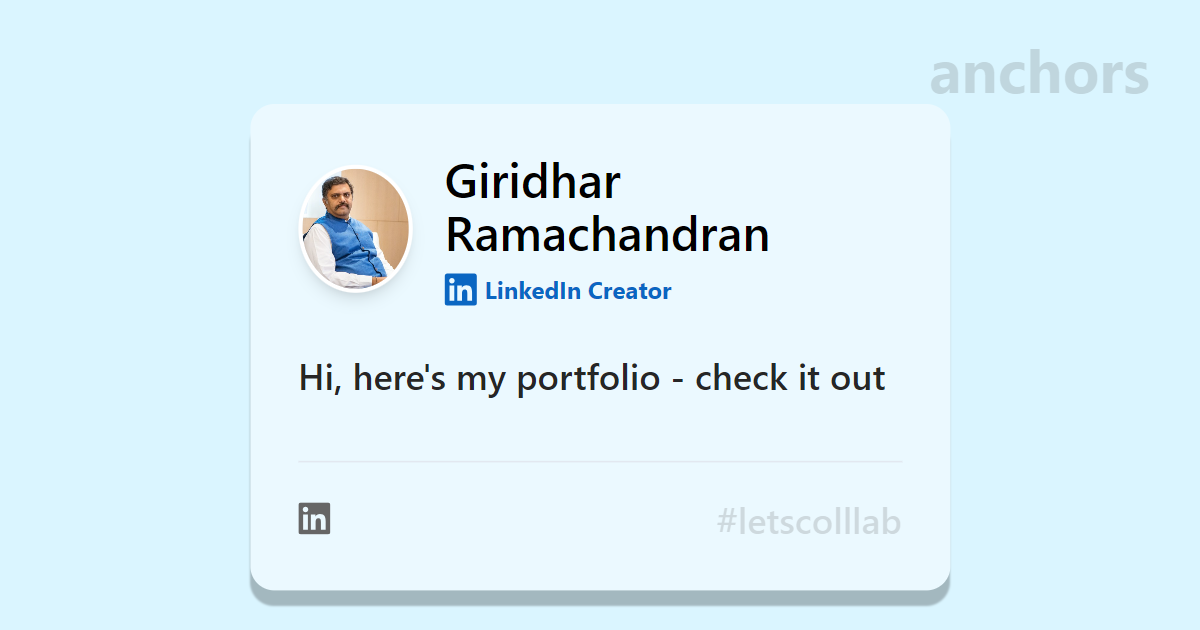Click the phrase check it out
1200x630 pixels.
pyautogui.click(x=790, y=378)
